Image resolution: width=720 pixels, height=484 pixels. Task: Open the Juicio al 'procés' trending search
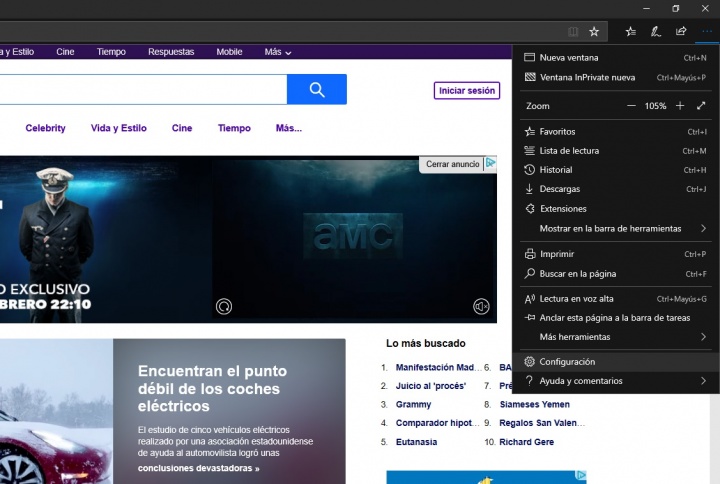point(431,386)
